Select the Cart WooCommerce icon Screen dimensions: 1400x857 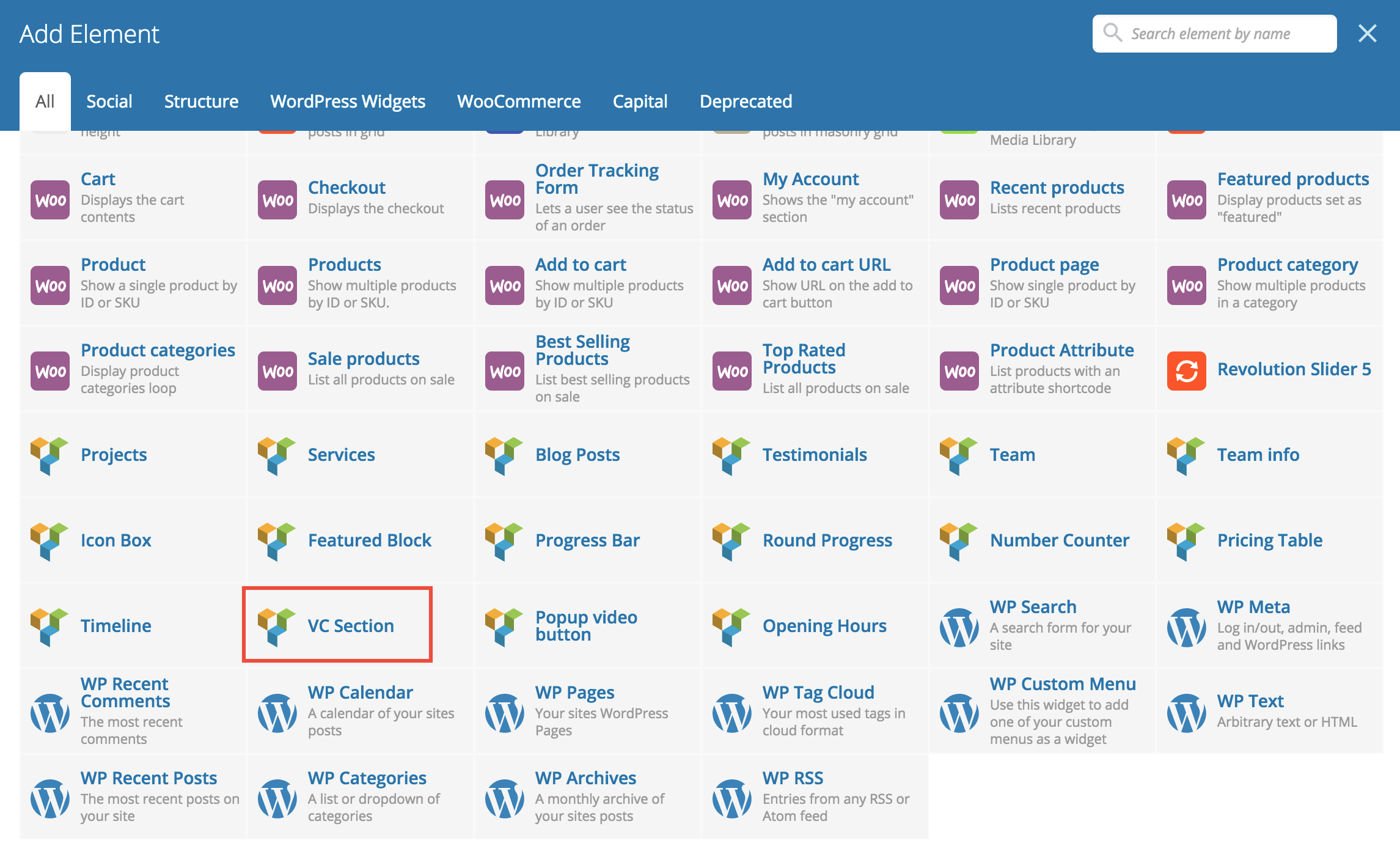point(50,199)
